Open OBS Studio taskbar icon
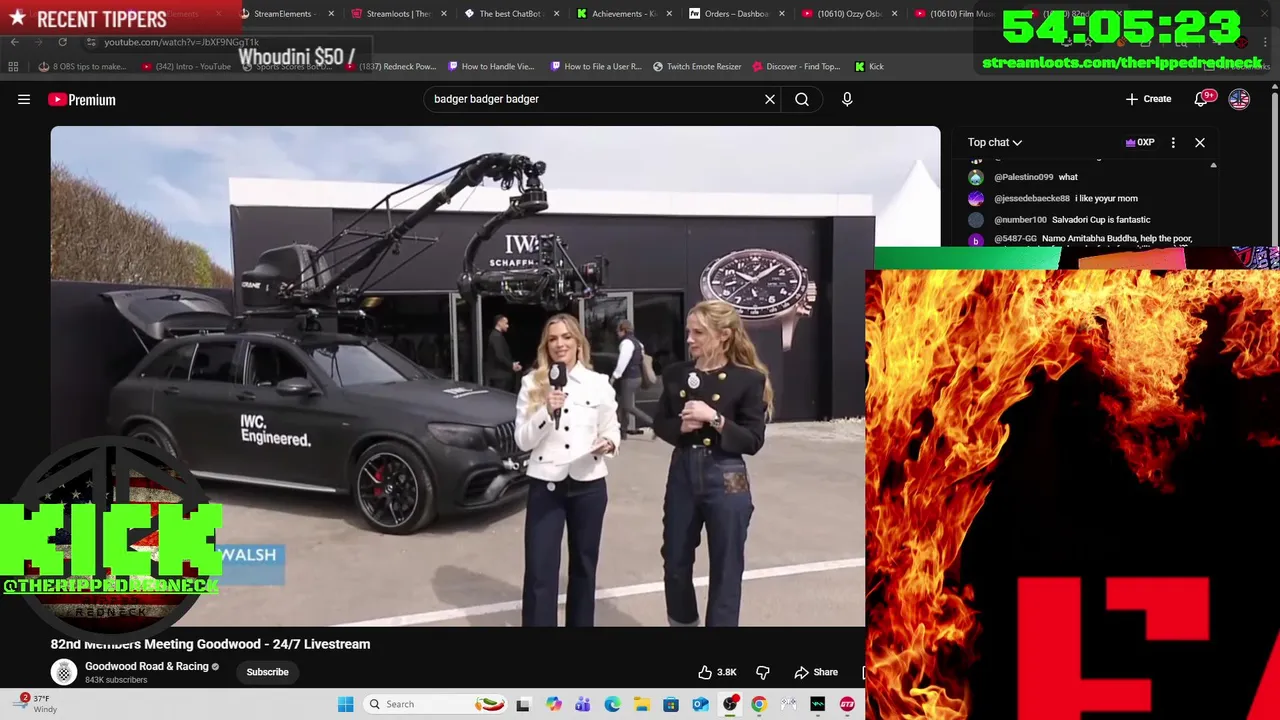Screen dimensions: 1280x720 pyautogui.click(x=730, y=704)
